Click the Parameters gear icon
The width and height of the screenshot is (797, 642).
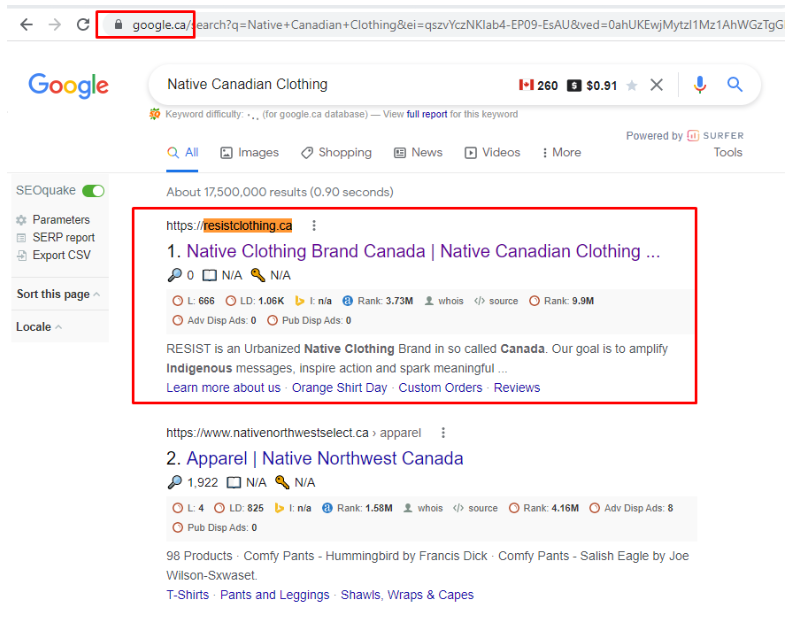(x=21, y=220)
